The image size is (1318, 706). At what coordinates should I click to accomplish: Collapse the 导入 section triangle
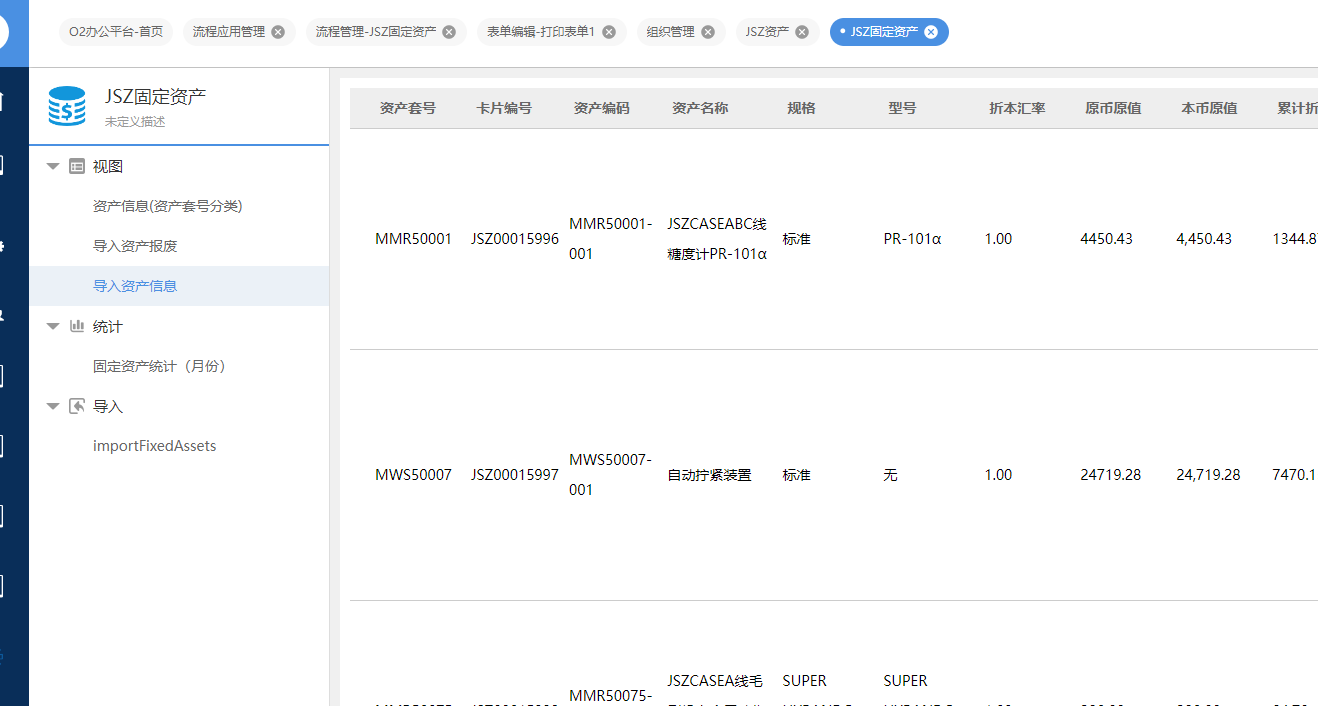(53, 406)
